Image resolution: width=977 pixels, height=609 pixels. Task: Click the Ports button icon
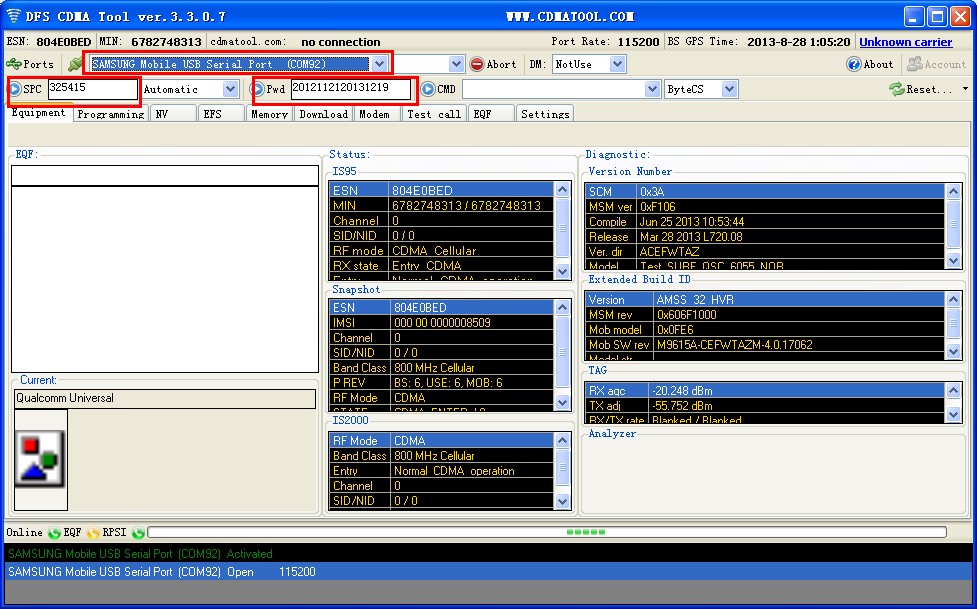[14, 64]
